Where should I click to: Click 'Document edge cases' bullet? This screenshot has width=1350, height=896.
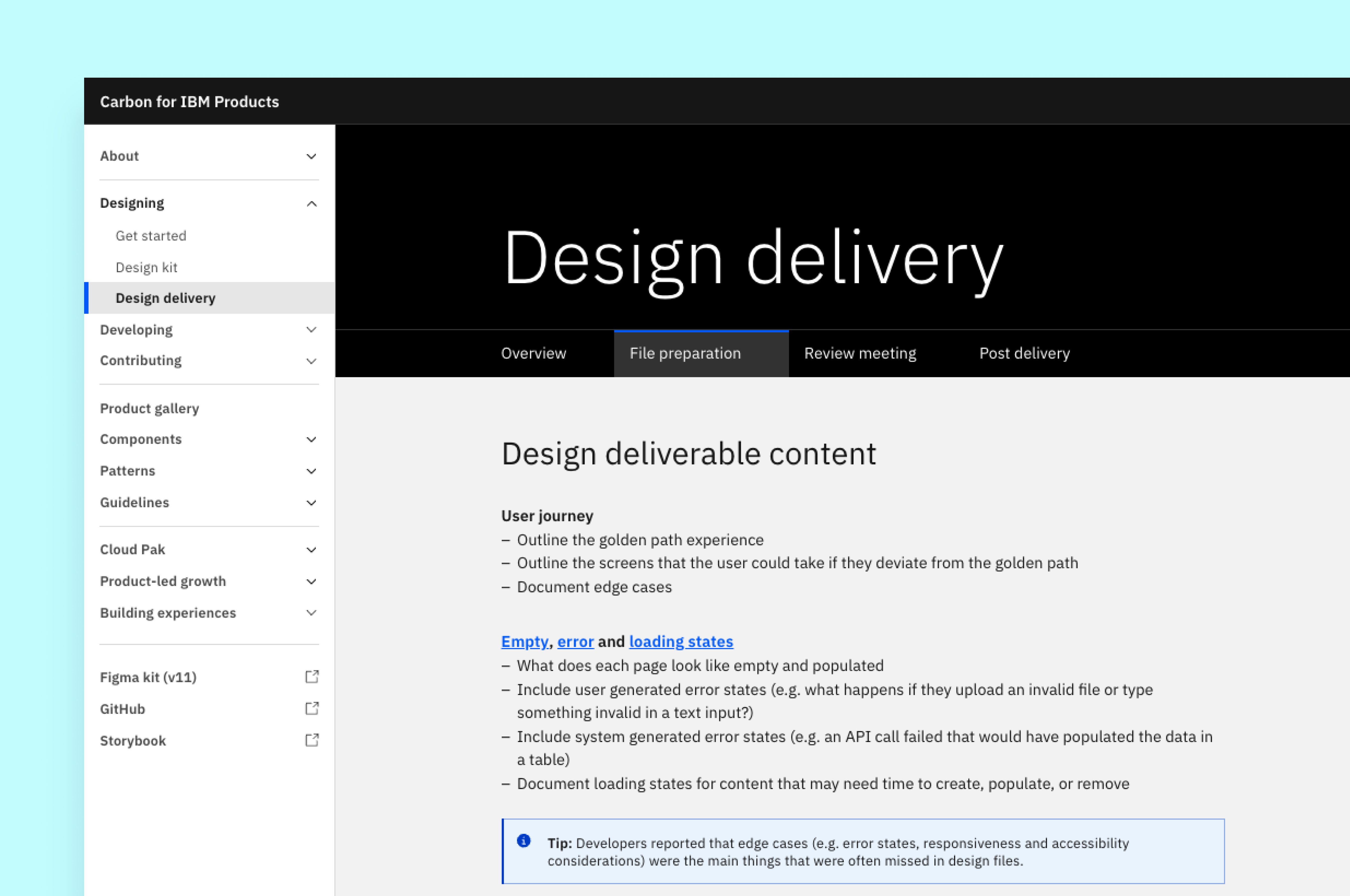coord(594,587)
